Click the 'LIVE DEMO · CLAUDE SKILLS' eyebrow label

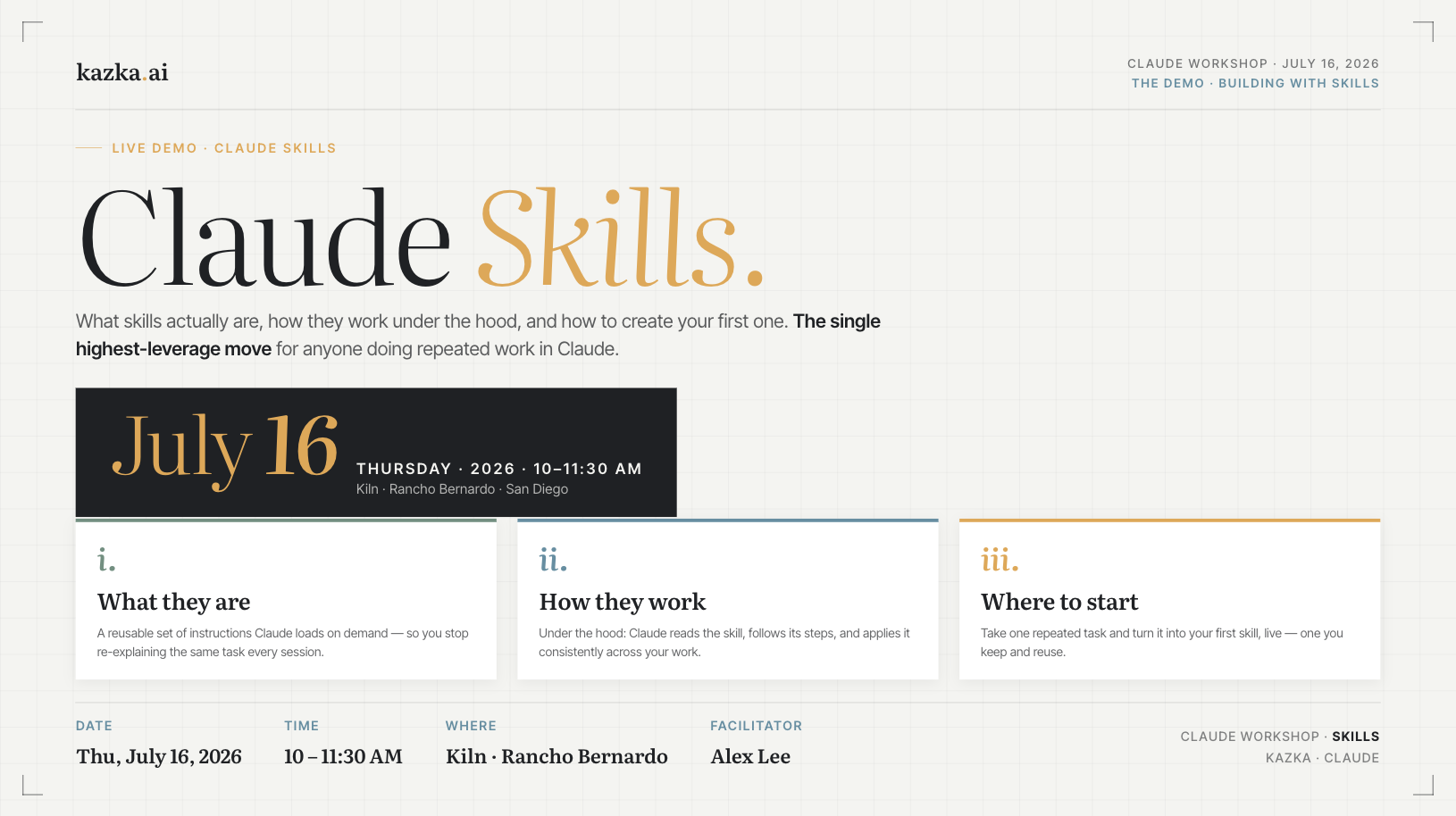click(x=223, y=148)
